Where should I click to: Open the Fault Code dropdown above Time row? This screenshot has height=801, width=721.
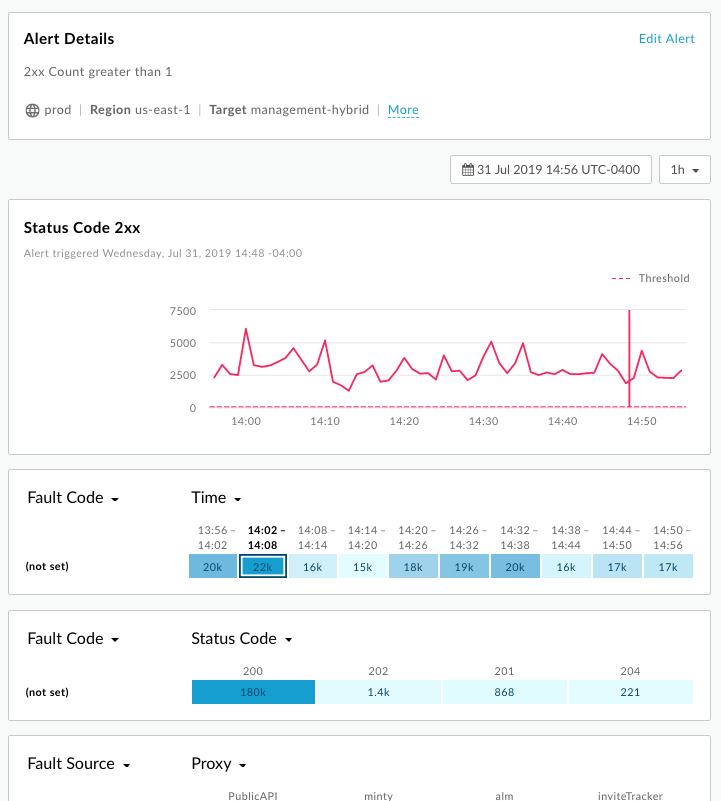tap(73, 498)
